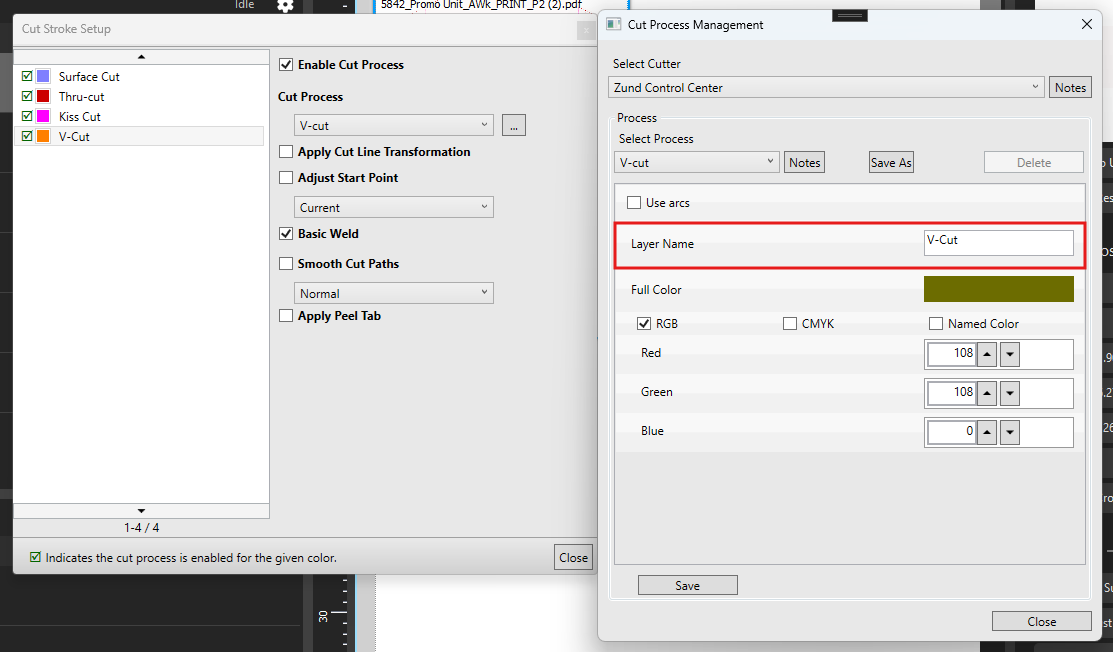Select the V-Cut row in list
Image resolution: width=1113 pixels, height=652 pixels.
coord(140,136)
